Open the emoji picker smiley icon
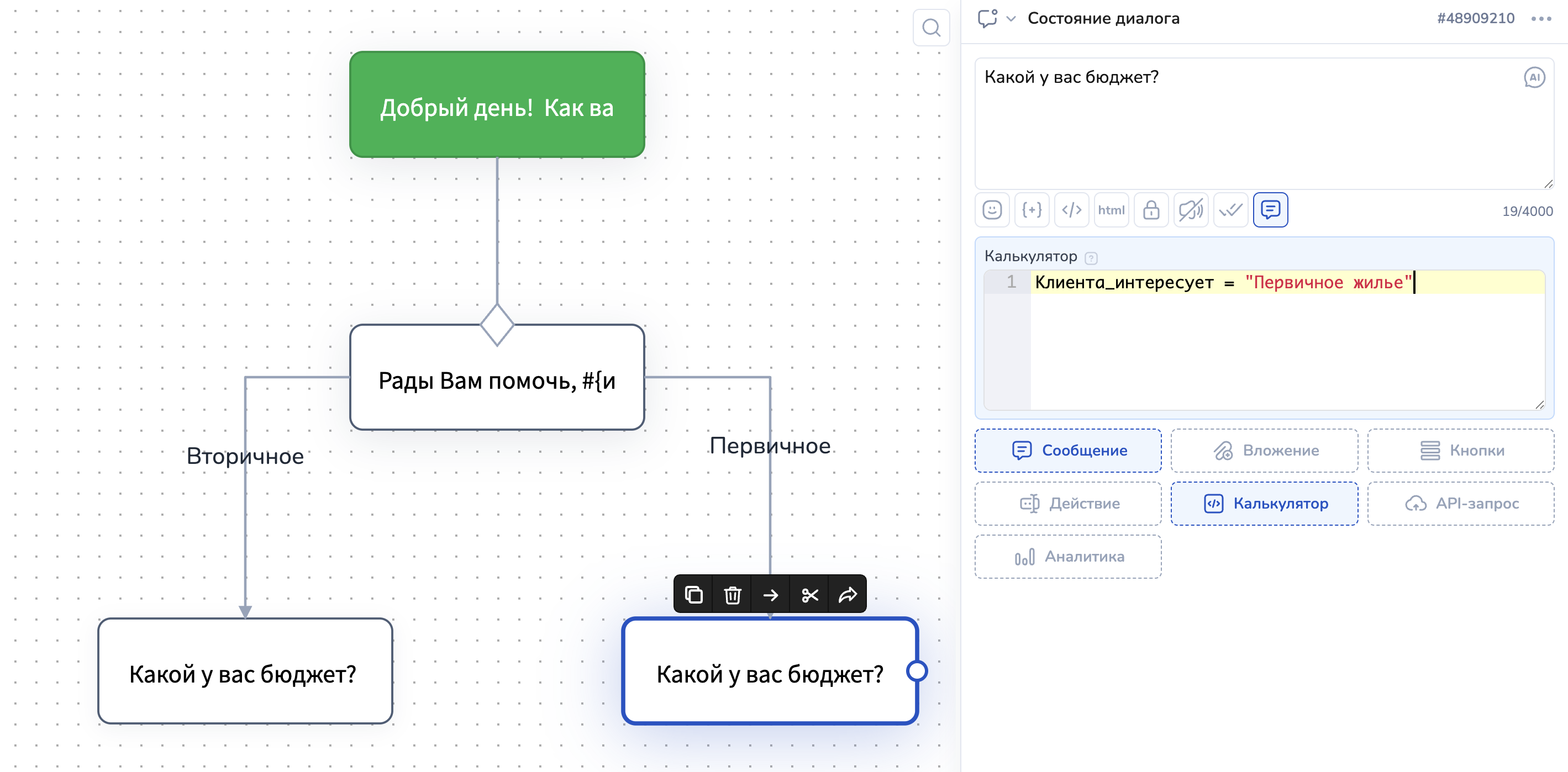Viewport: 1568px width, 772px height. 992,210
